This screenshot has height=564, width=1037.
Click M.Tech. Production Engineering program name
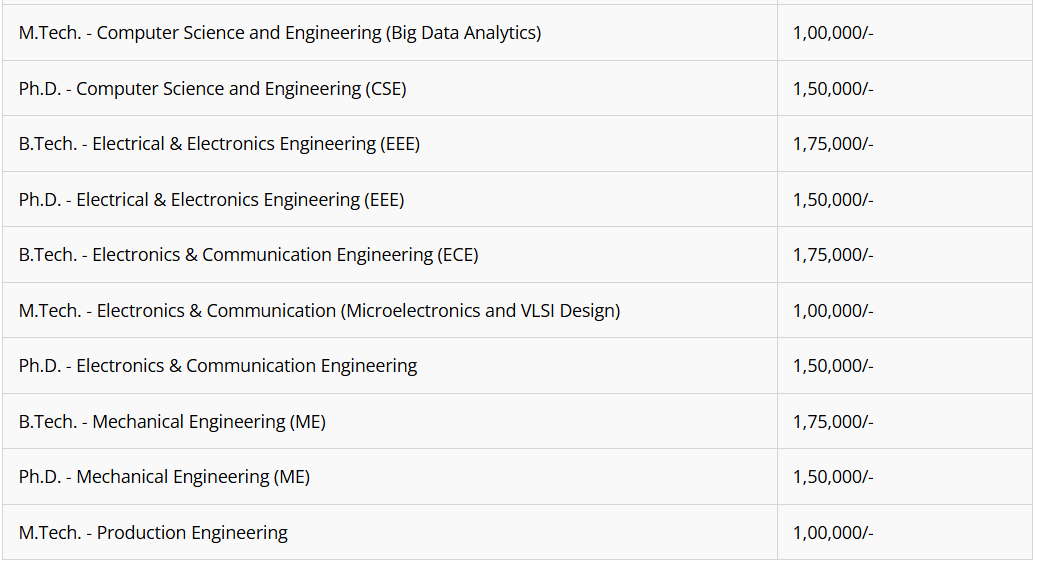(x=153, y=533)
